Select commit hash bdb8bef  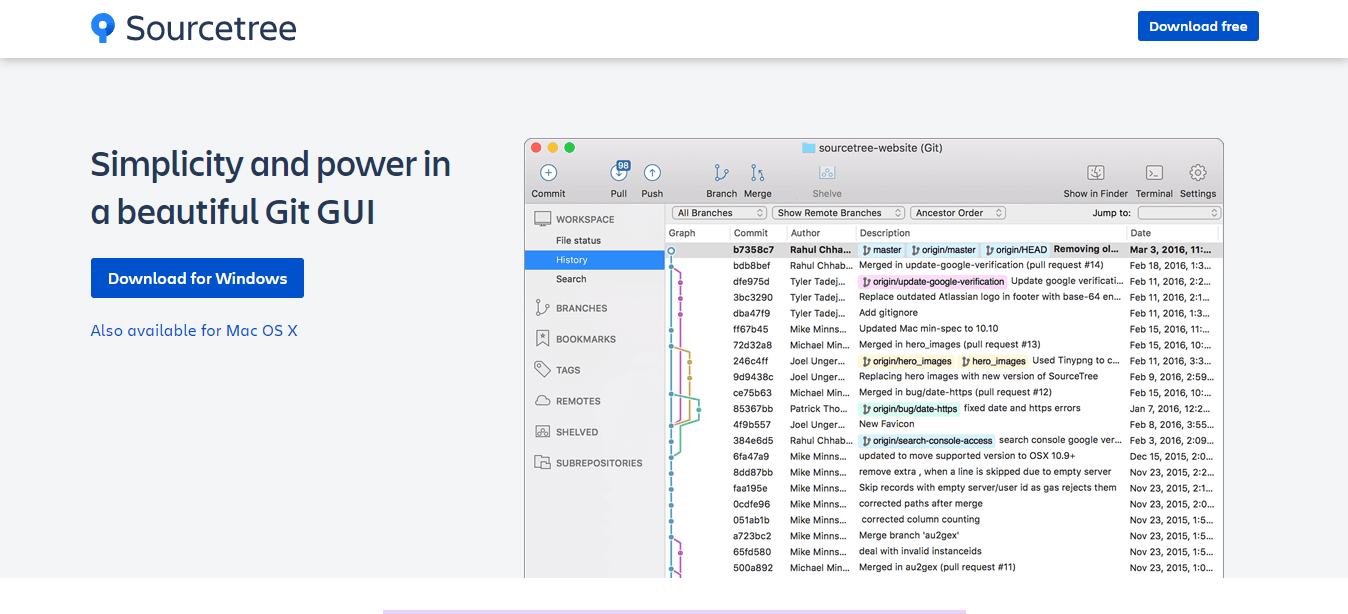pos(752,265)
